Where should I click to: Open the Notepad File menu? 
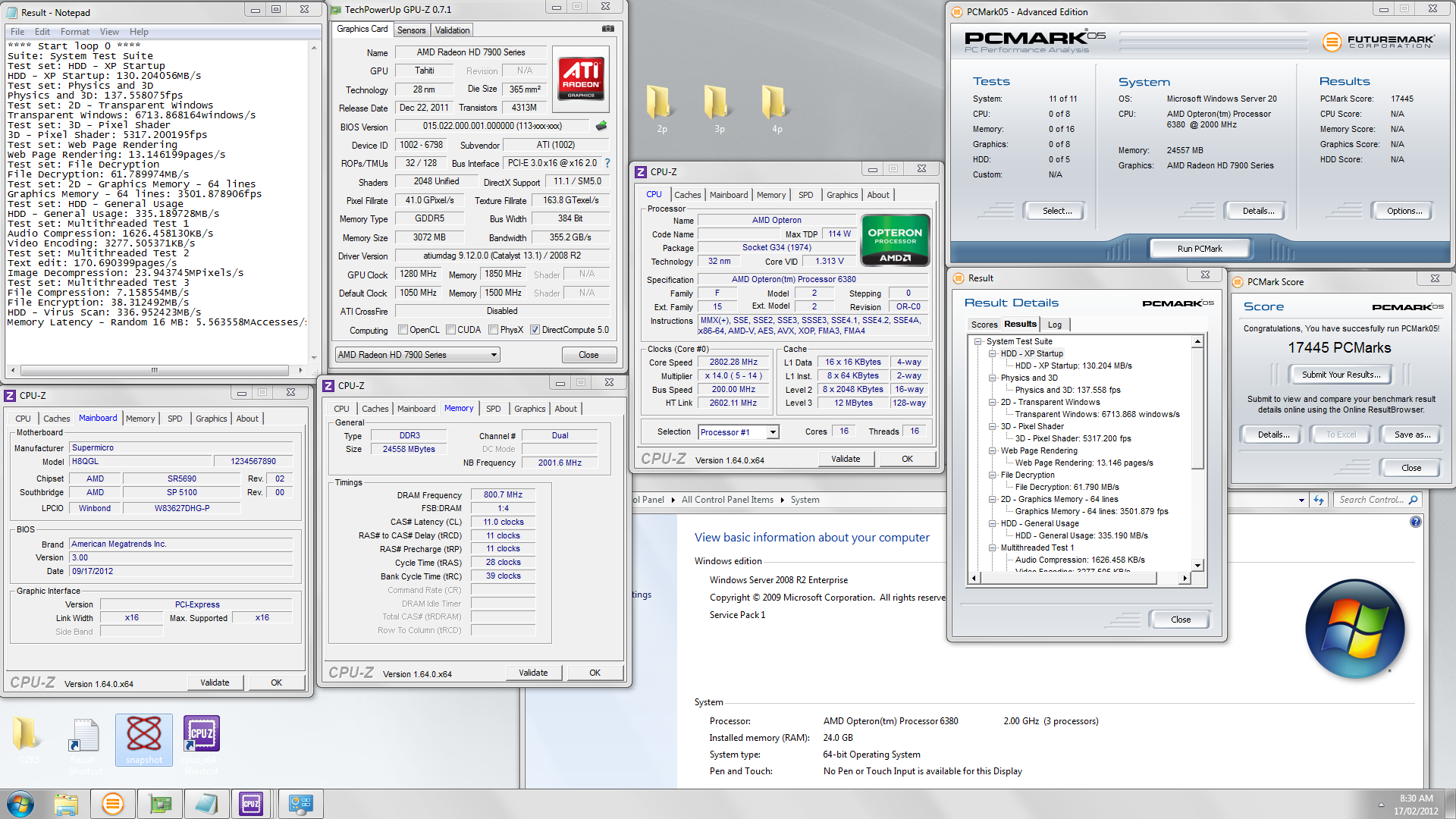point(17,32)
